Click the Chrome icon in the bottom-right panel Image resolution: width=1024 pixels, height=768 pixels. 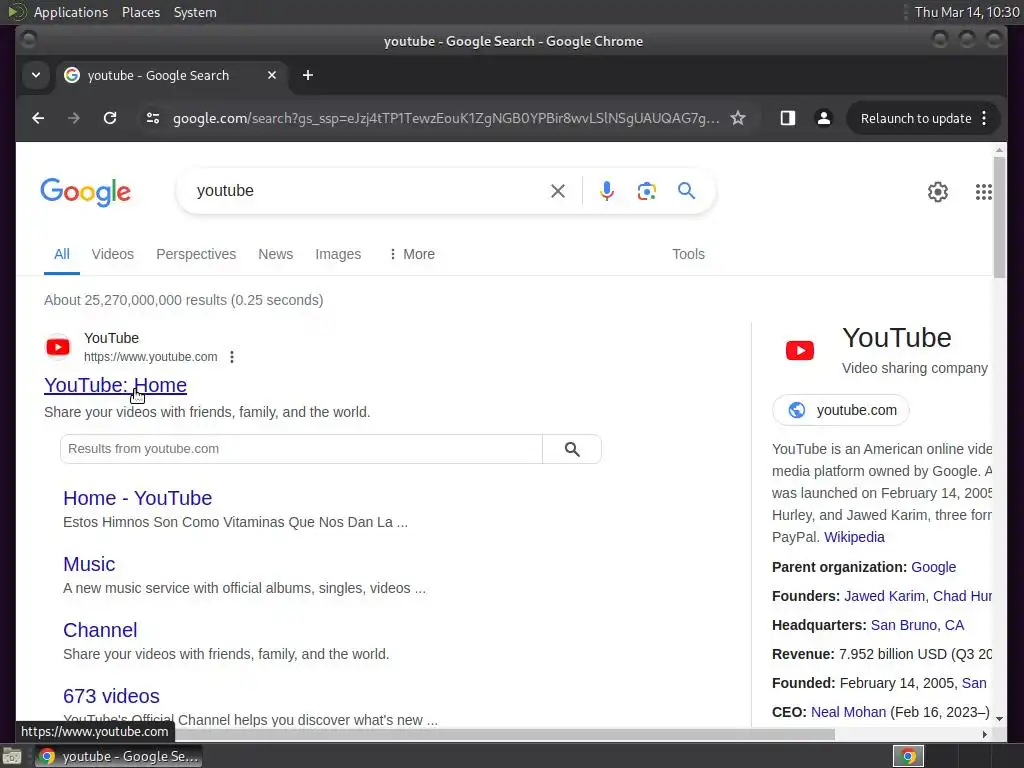pyautogui.click(x=908, y=756)
